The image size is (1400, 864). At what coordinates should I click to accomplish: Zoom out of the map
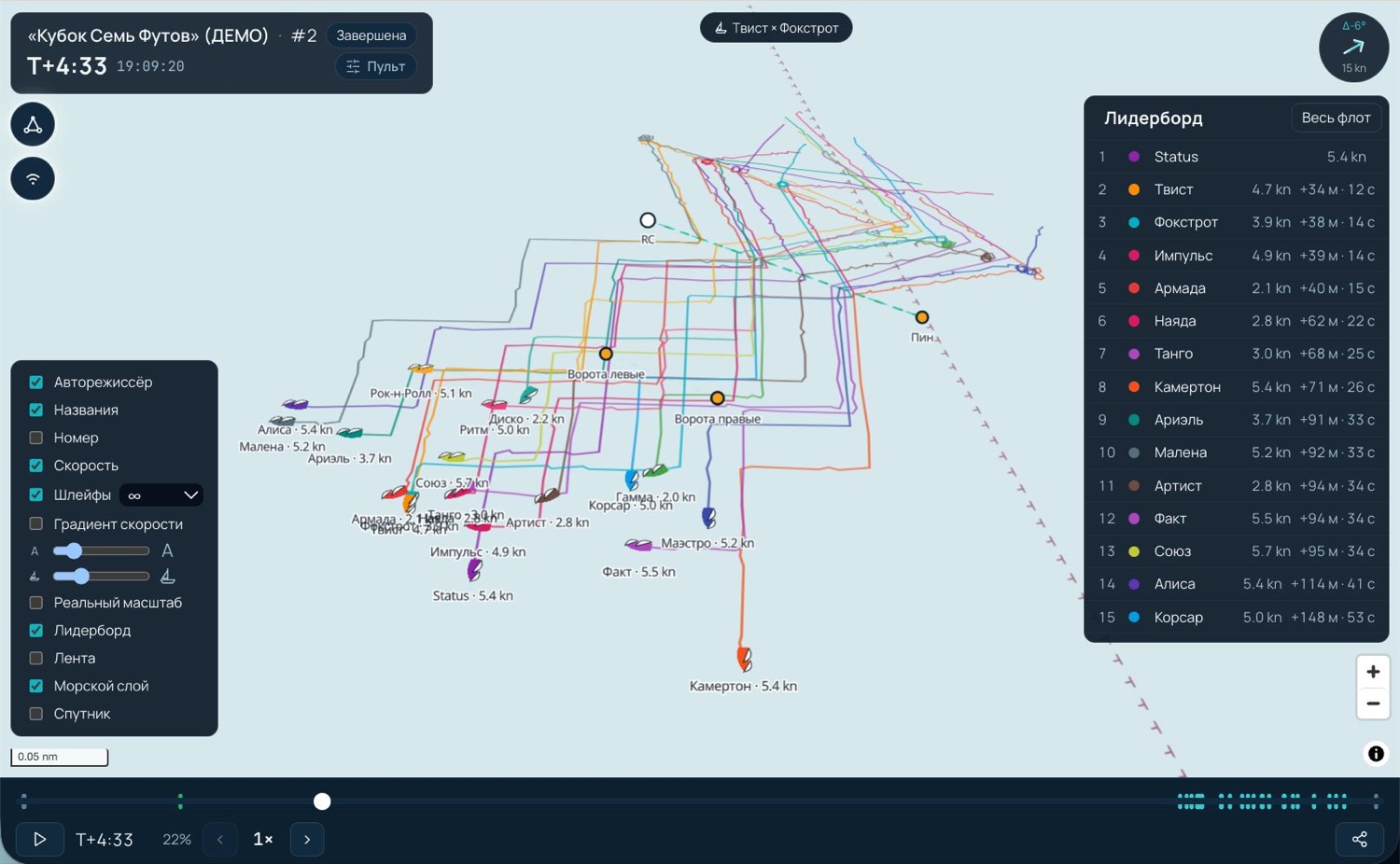1373,704
